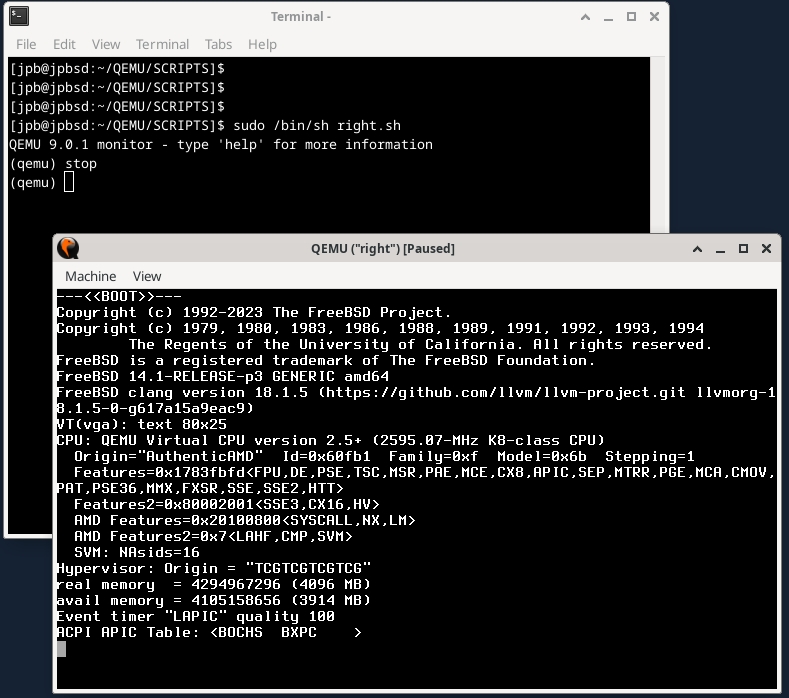Click the Terminal window icon in title bar
The width and height of the screenshot is (789, 698).
click(x=19, y=16)
